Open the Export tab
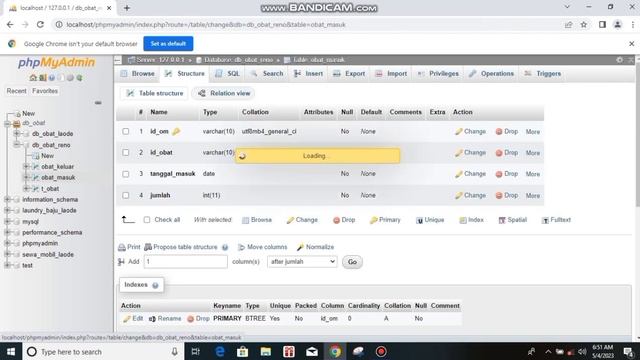The image size is (640, 360). tap(349, 74)
